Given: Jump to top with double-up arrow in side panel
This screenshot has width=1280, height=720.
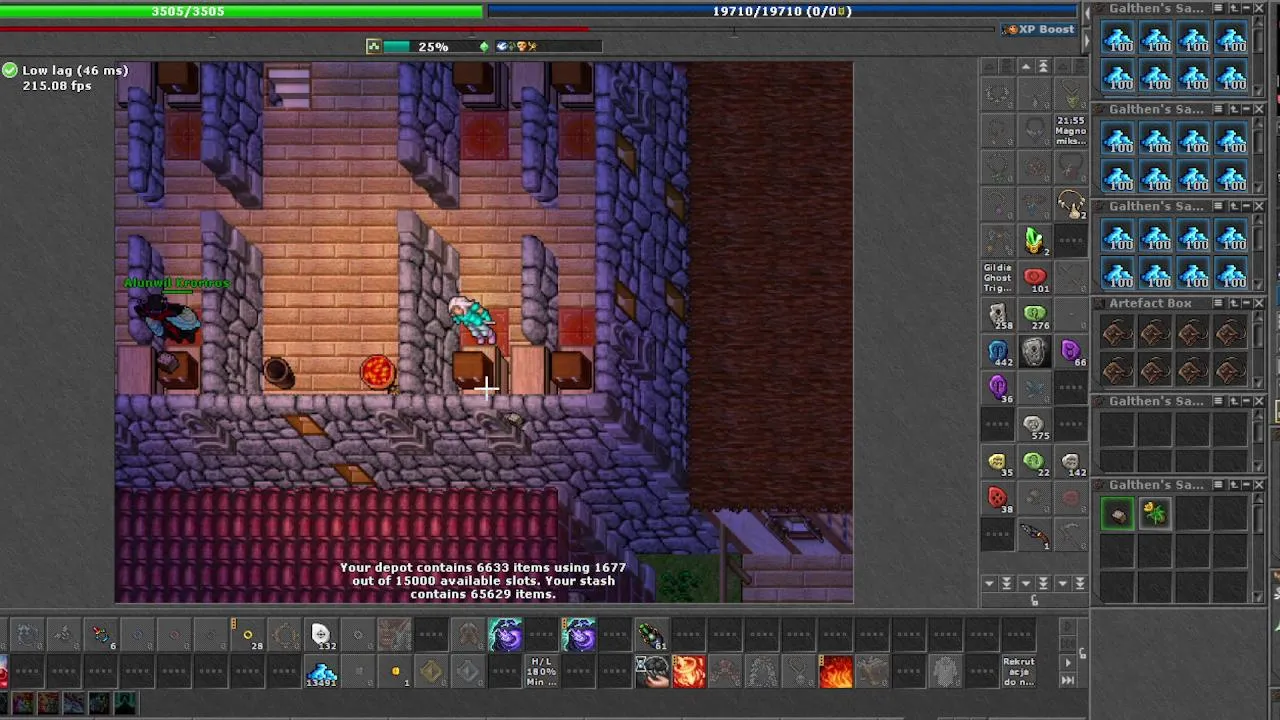Looking at the screenshot, I should coord(1043,66).
